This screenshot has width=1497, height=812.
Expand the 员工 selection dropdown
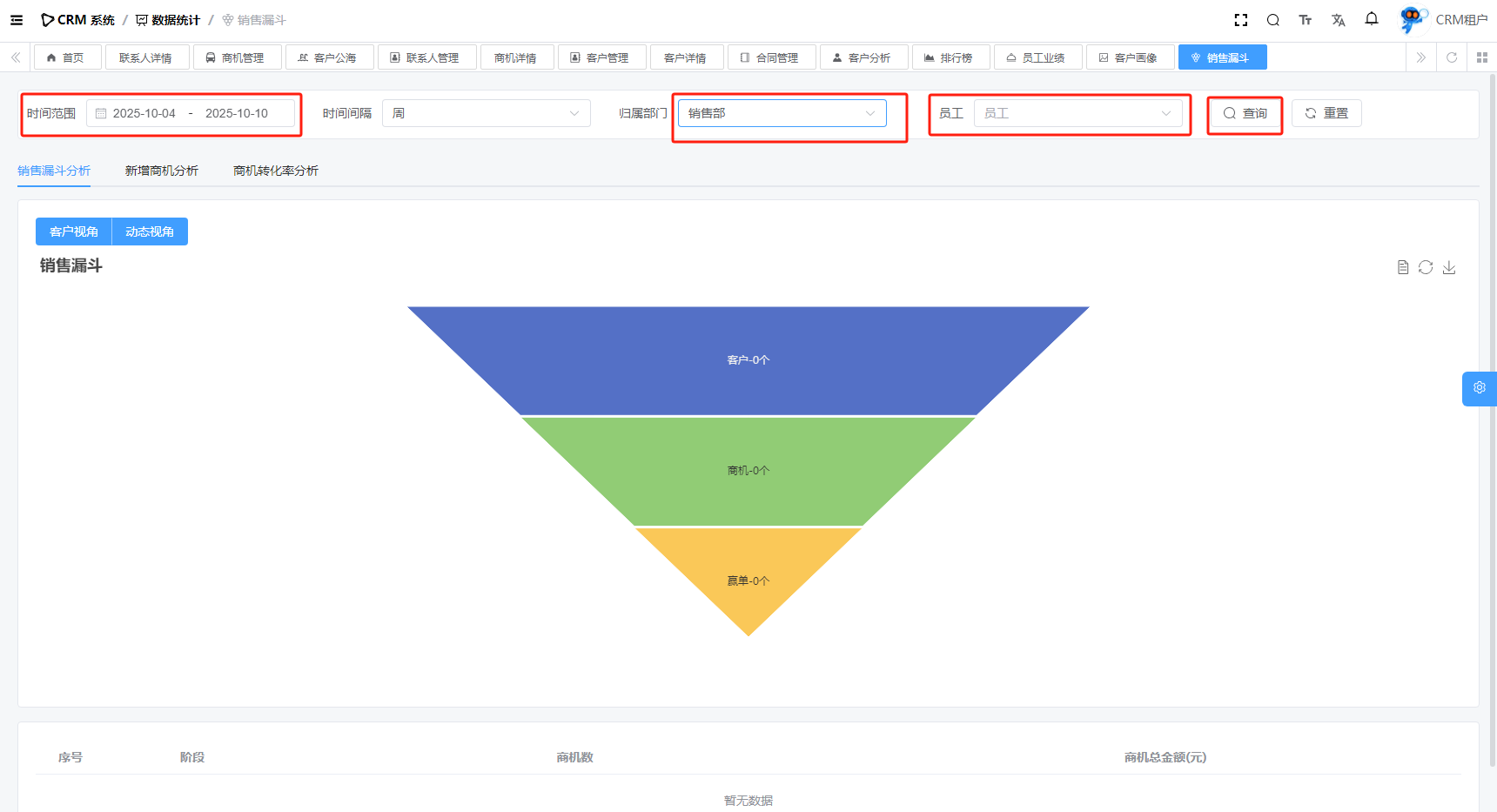[1077, 113]
